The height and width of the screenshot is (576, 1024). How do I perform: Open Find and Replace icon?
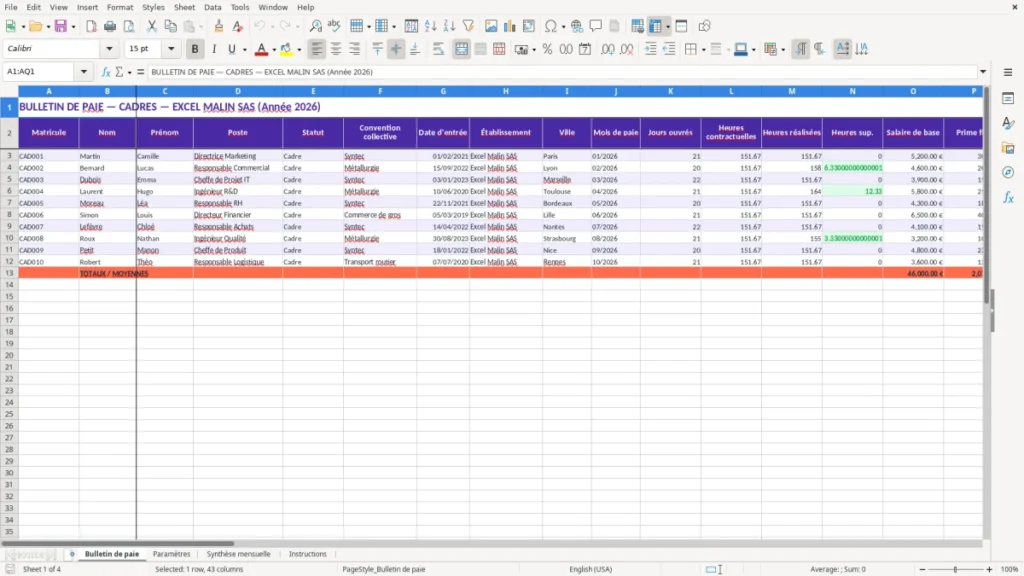click(315, 26)
